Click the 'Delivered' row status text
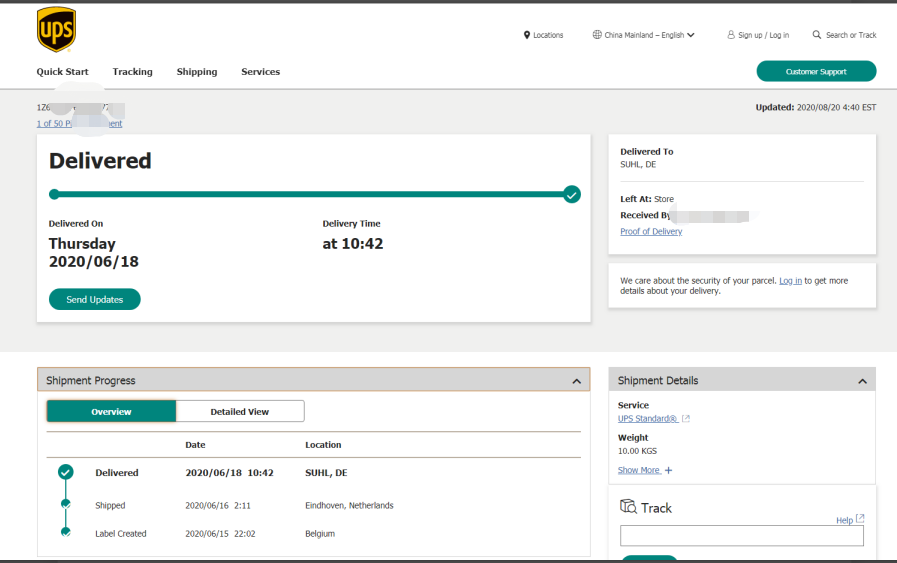The image size is (897, 563). point(117,473)
